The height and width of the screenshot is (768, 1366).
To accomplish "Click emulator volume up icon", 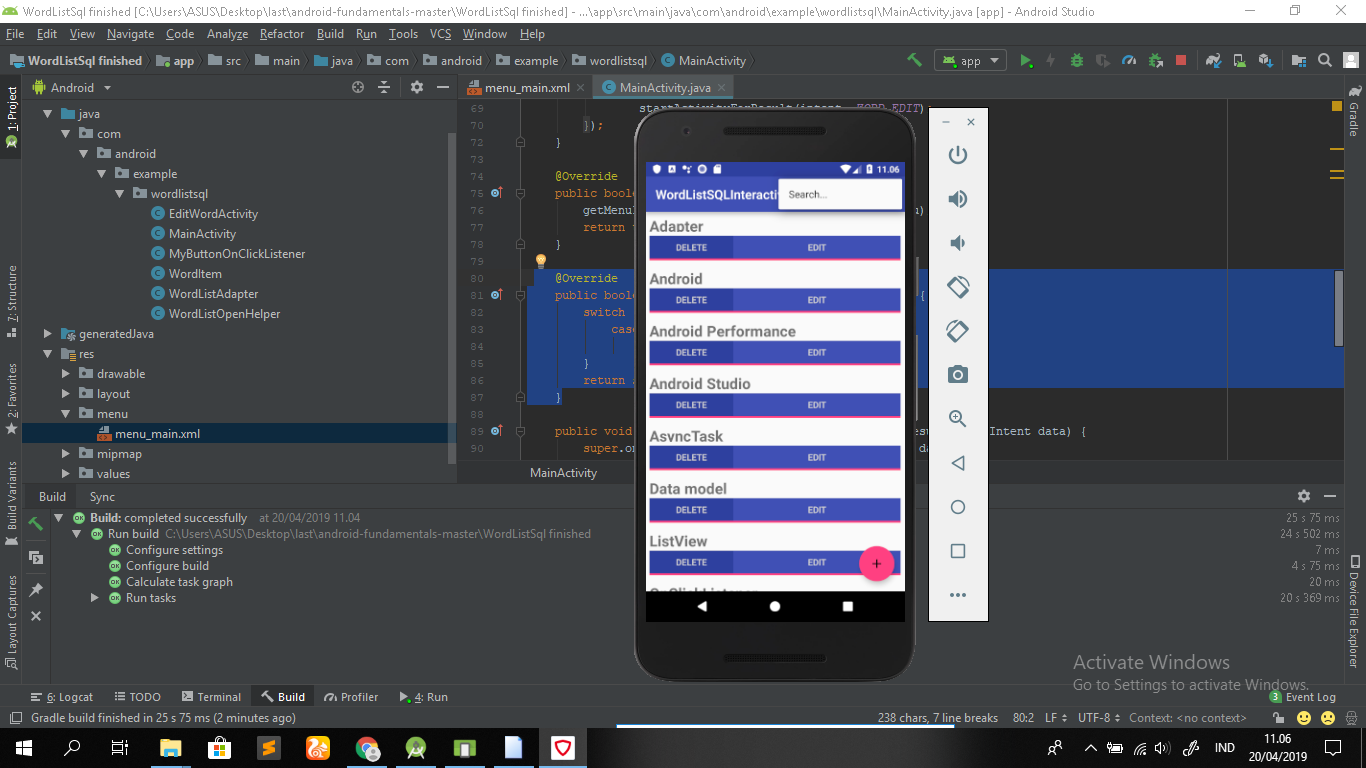I will [958, 199].
